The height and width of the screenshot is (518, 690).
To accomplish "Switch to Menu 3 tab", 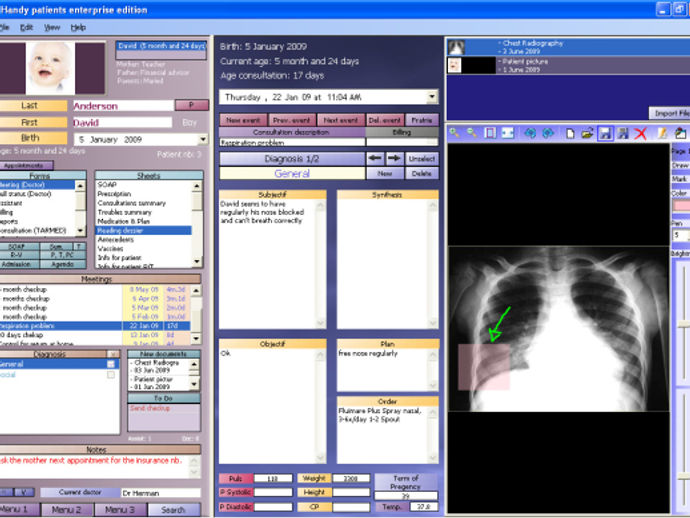I will click(x=120, y=510).
